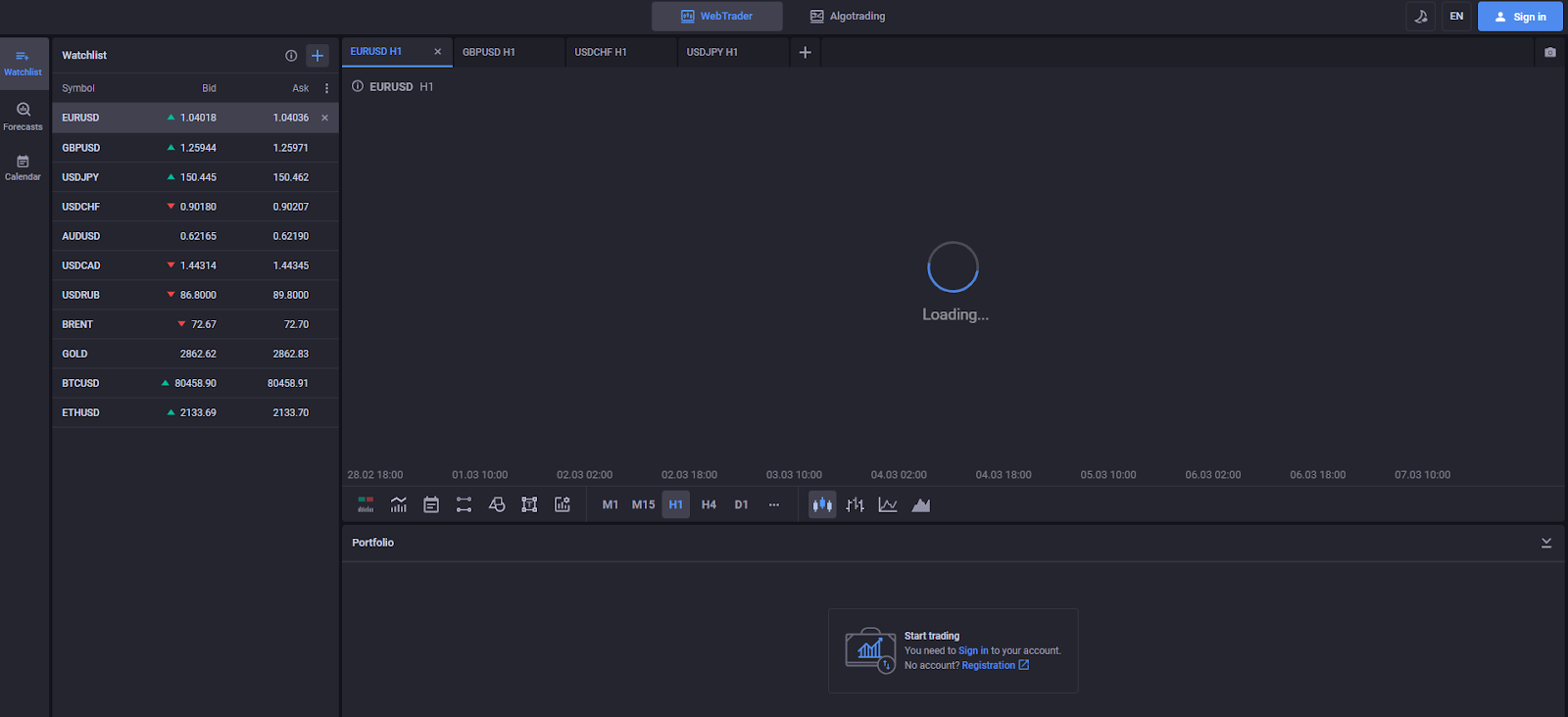The width and height of the screenshot is (1568, 717).
Task: Open the indicators chart tool
Action: click(398, 504)
